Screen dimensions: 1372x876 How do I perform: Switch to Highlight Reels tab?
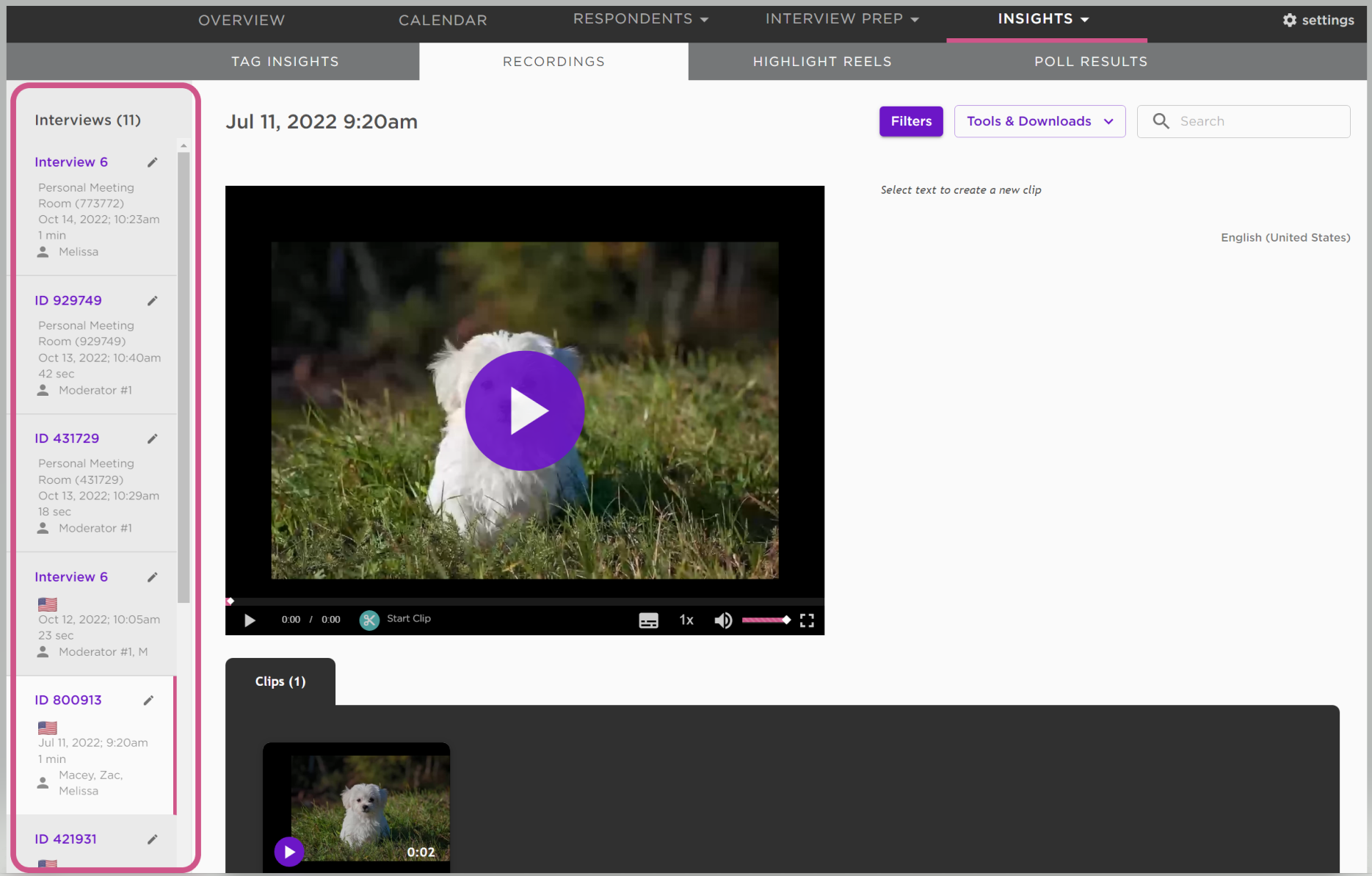tap(822, 62)
